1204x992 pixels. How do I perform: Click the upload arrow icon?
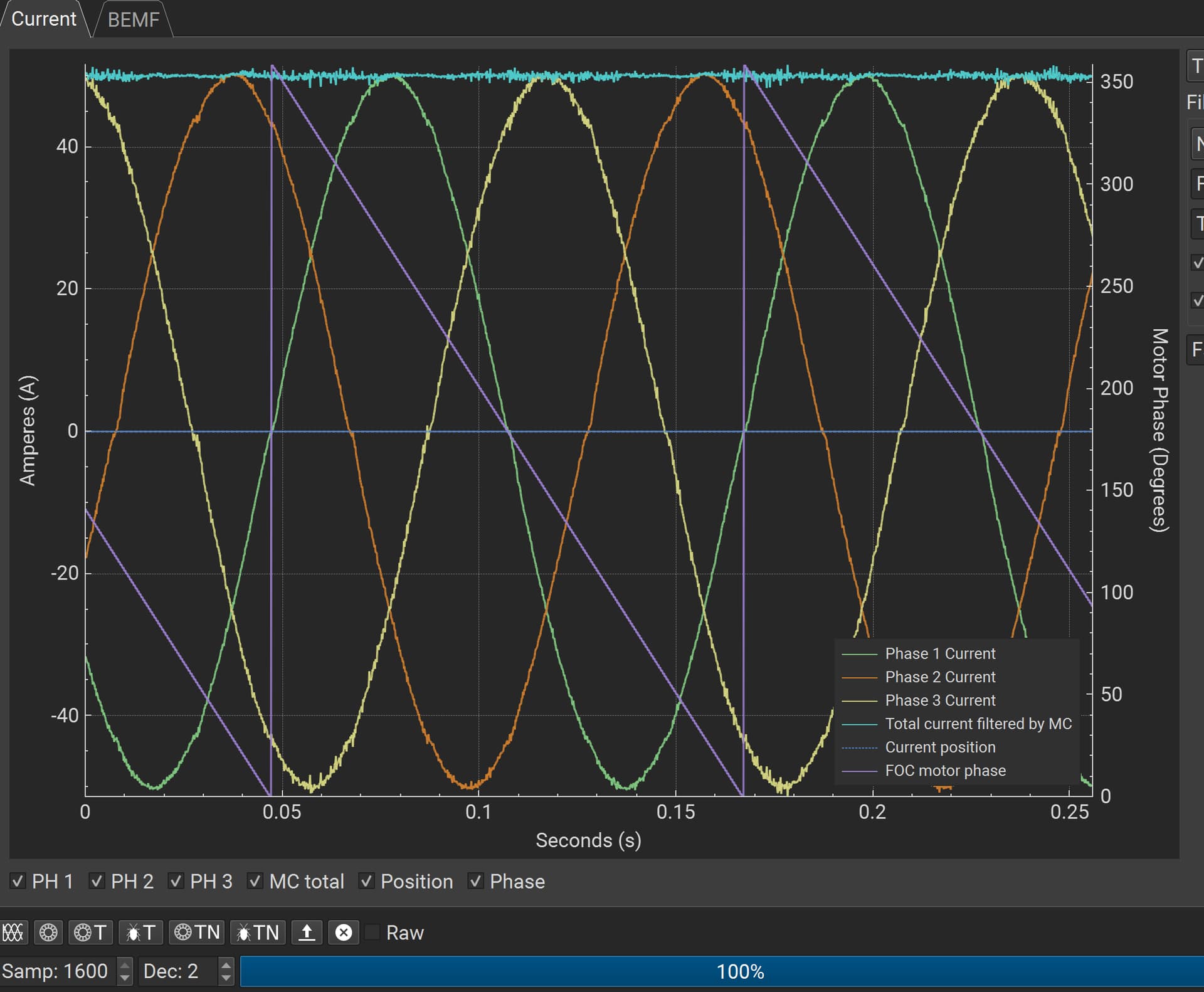pos(307,932)
